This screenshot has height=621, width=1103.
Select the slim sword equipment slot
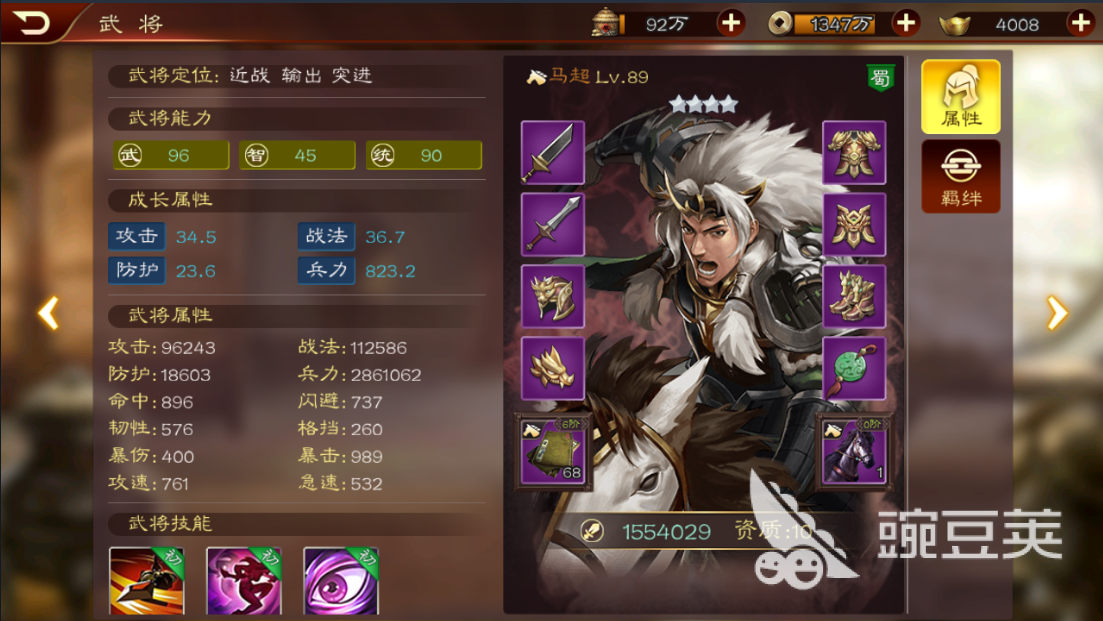pos(552,224)
